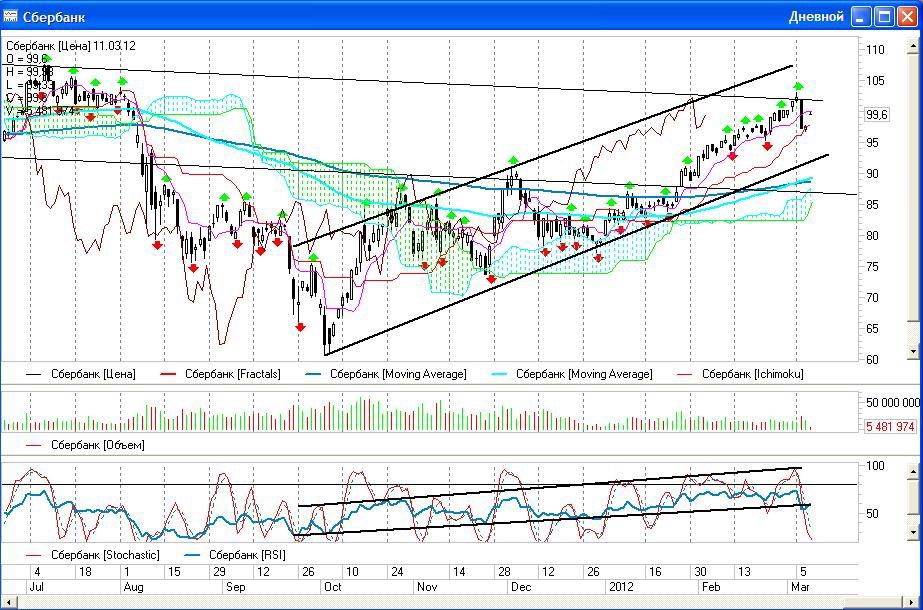The image size is (923, 610).
Task: Click the day label 16 on the time axis
Action: pyautogui.click(x=655, y=572)
